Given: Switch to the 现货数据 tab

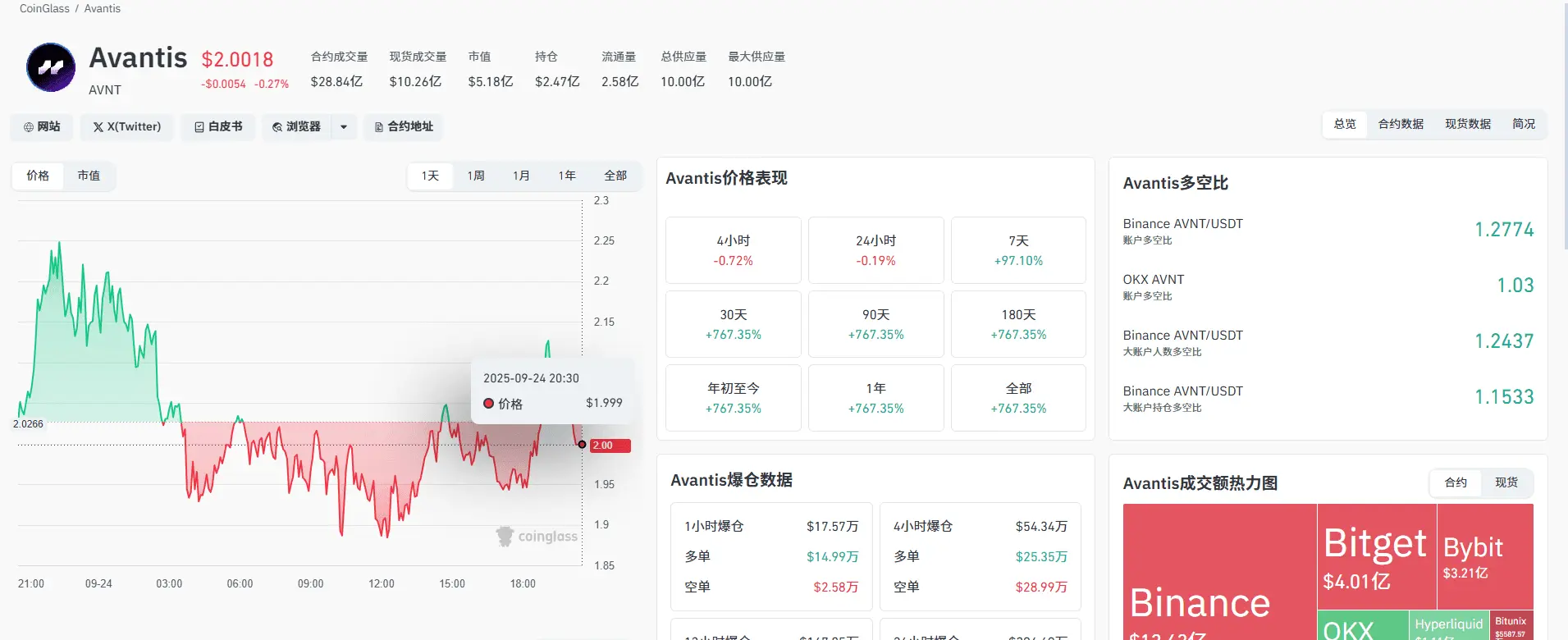Looking at the screenshot, I should (1468, 124).
